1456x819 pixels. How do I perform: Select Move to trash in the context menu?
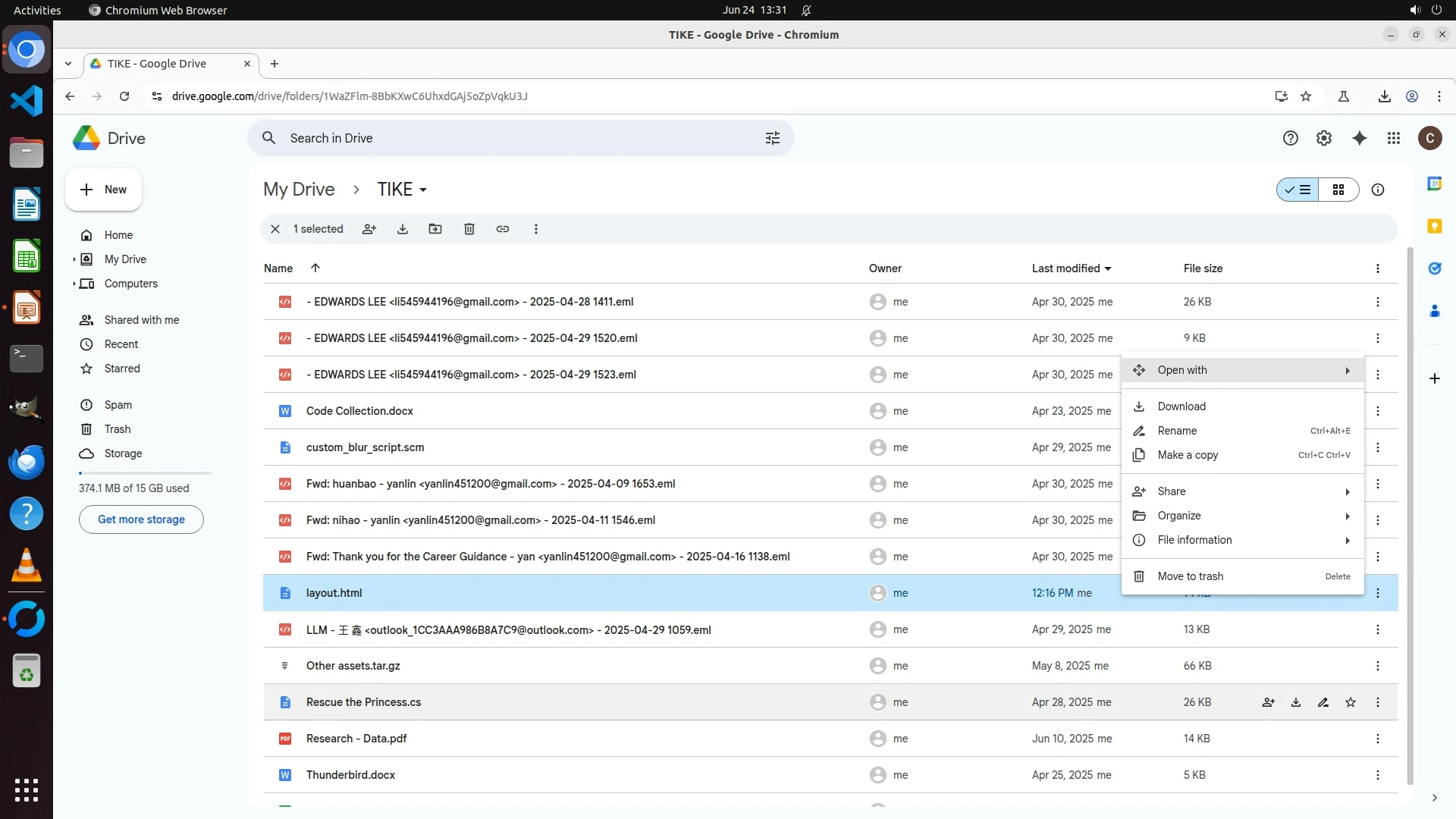coord(1190,576)
